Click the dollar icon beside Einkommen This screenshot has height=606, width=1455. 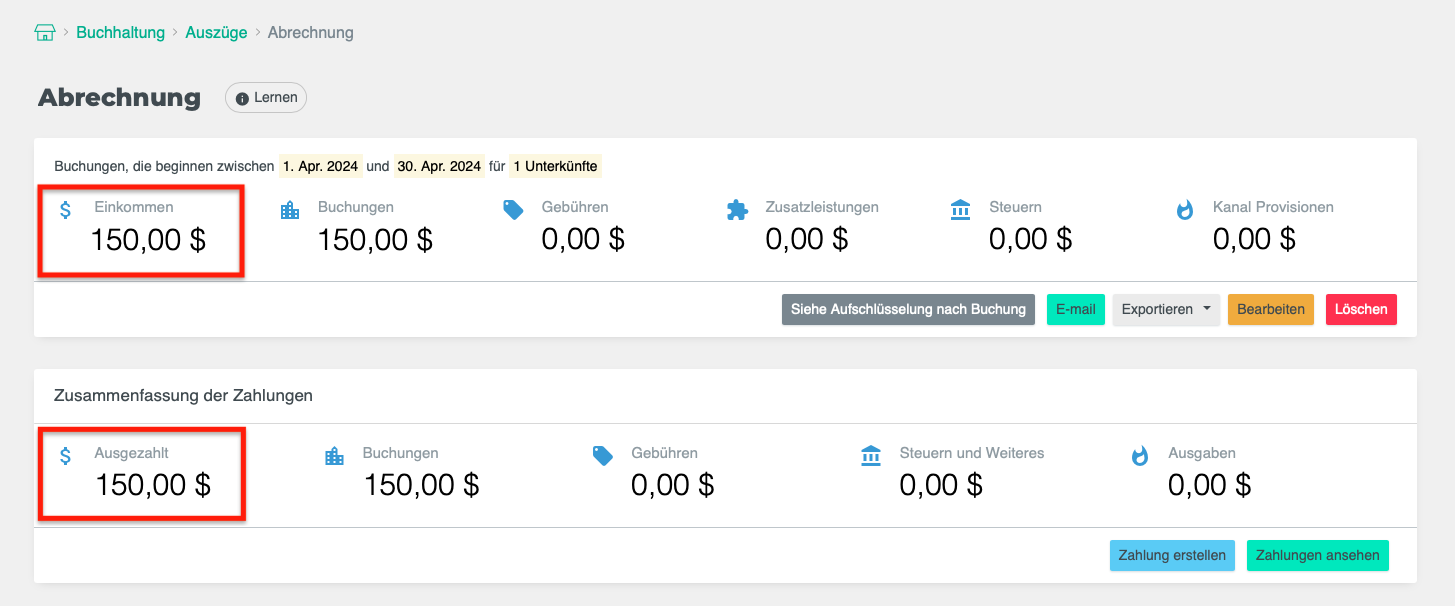(x=66, y=210)
